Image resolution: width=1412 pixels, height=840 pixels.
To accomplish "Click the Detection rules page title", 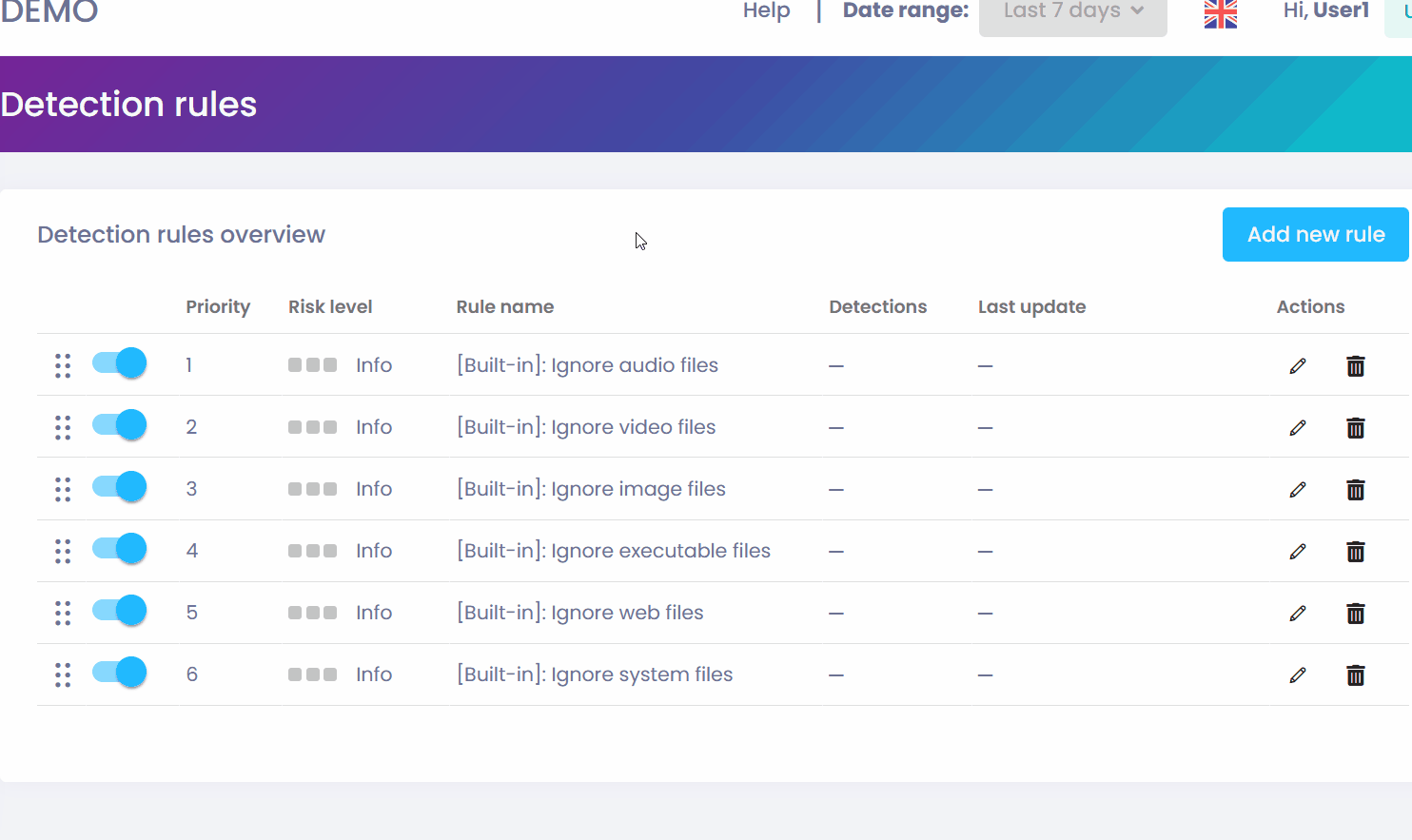I will (x=128, y=104).
